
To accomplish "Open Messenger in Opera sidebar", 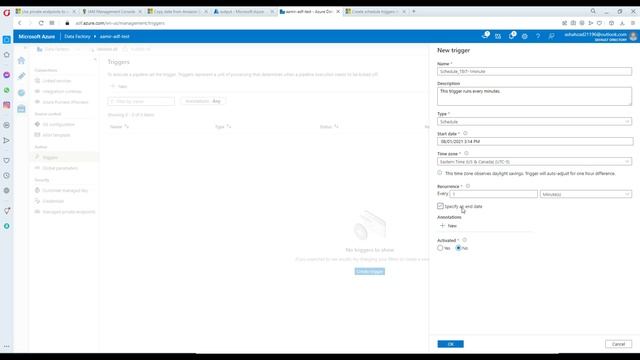I will tap(7, 75).
